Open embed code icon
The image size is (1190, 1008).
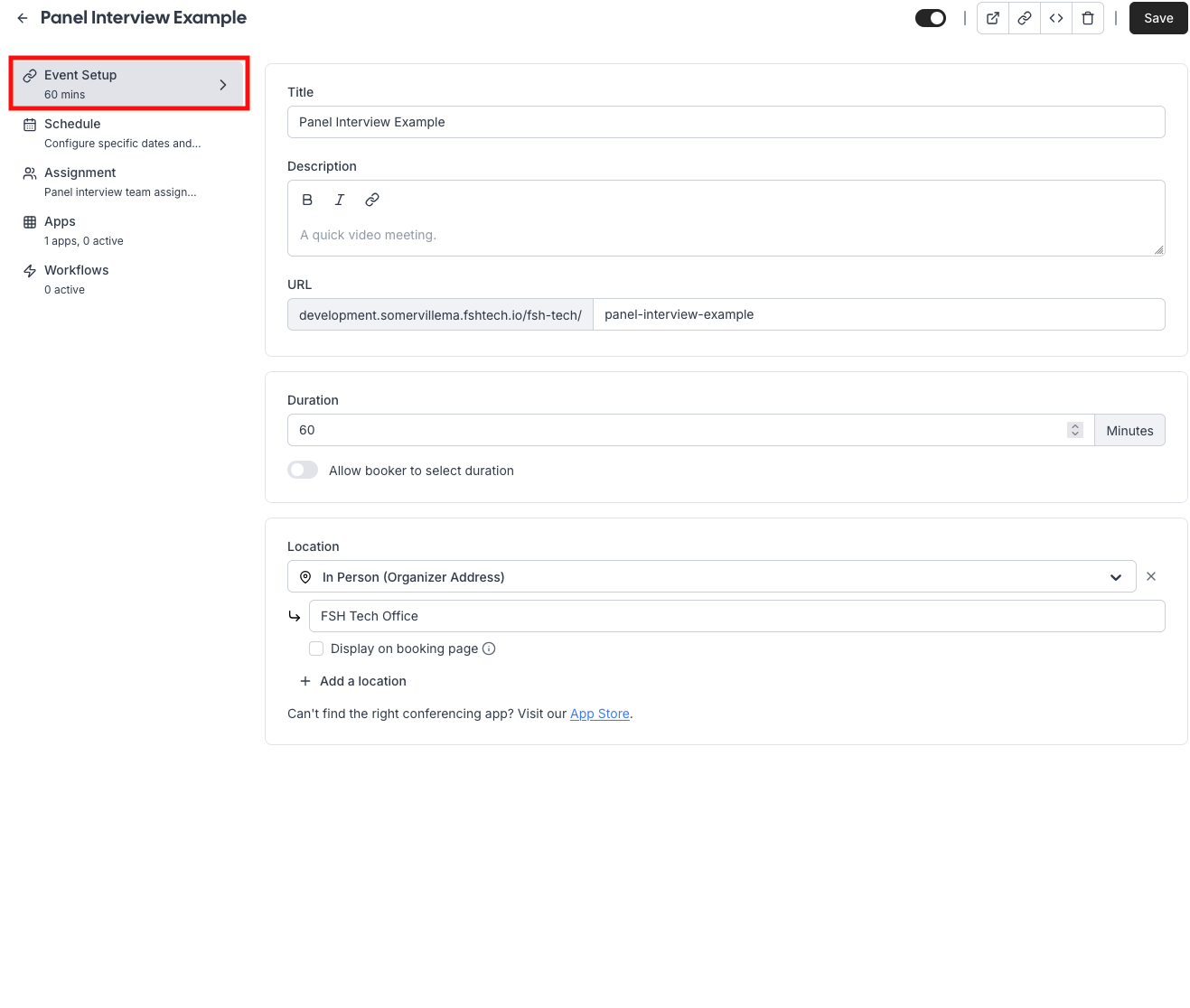tap(1056, 18)
